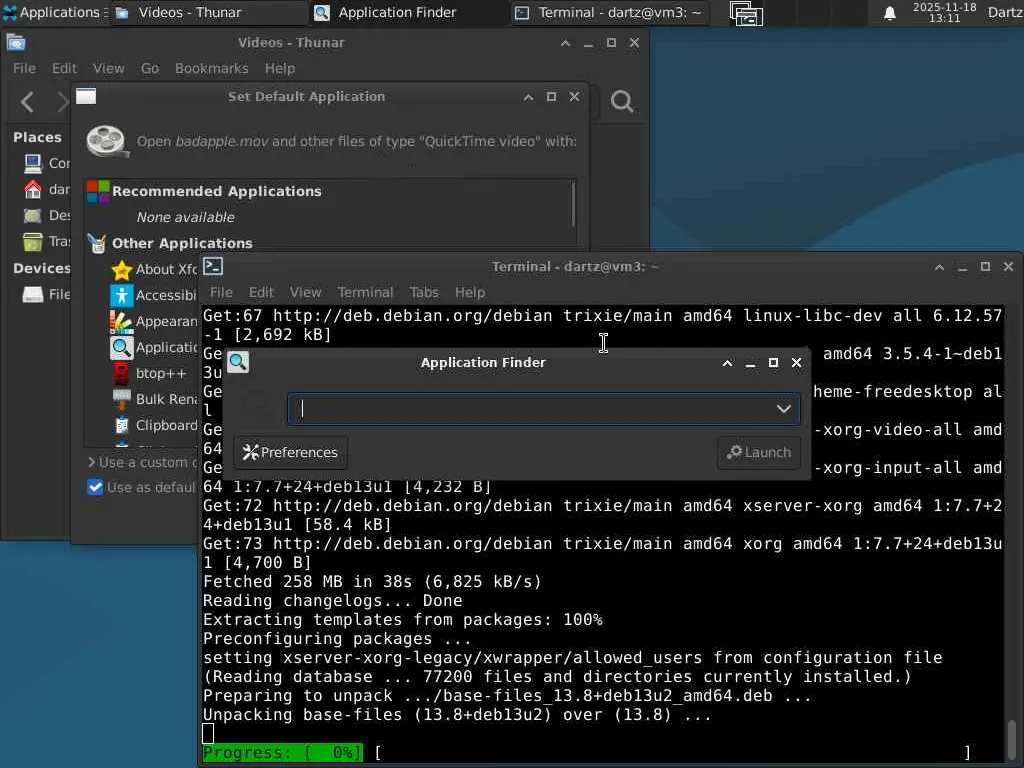Click the workspace switcher icon in panel
Screen dimensions: 1024x768
[746, 13]
